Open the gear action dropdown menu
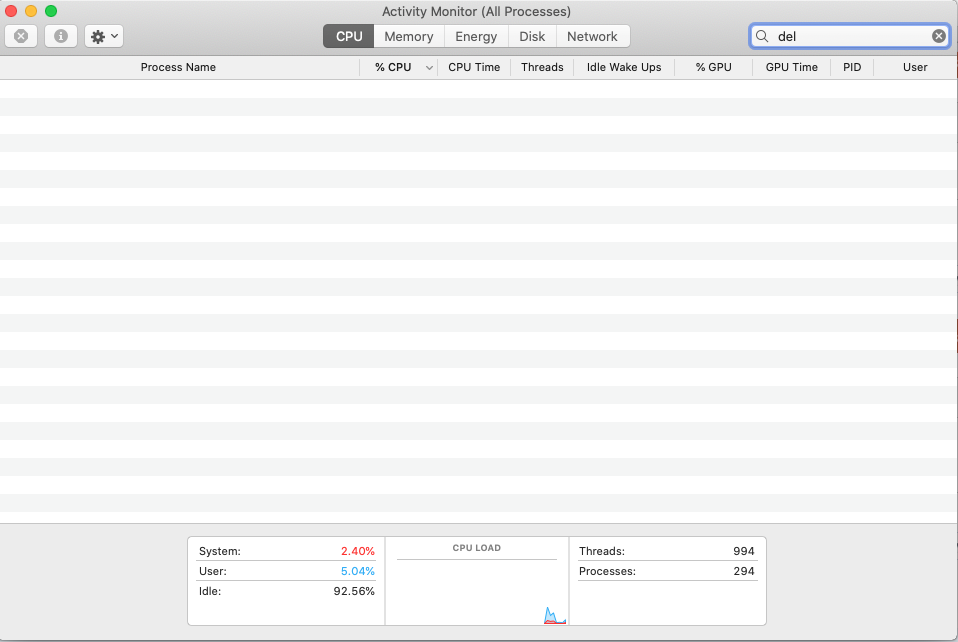This screenshot has width=958, height=642. click(x=104, y=36)
